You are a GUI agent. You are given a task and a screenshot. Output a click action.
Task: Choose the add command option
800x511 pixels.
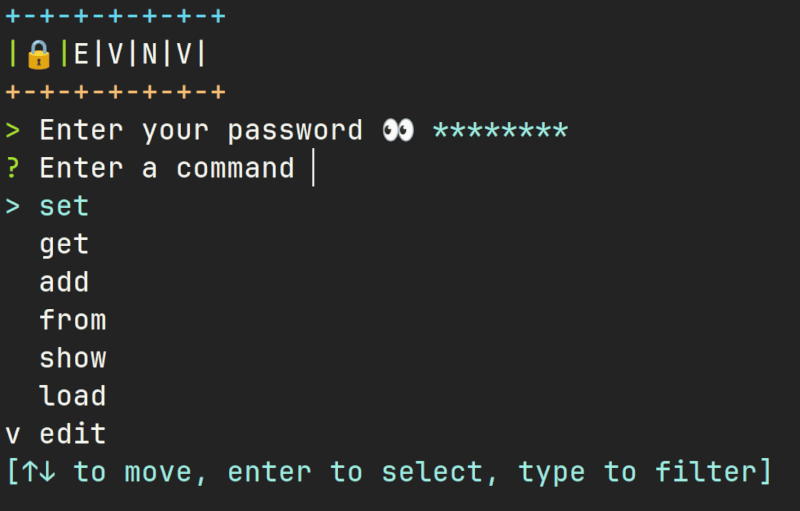(x=64, y=282)
